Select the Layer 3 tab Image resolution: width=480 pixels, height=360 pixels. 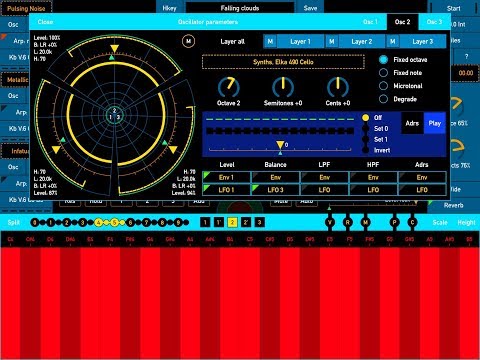(x=422, y=42)
